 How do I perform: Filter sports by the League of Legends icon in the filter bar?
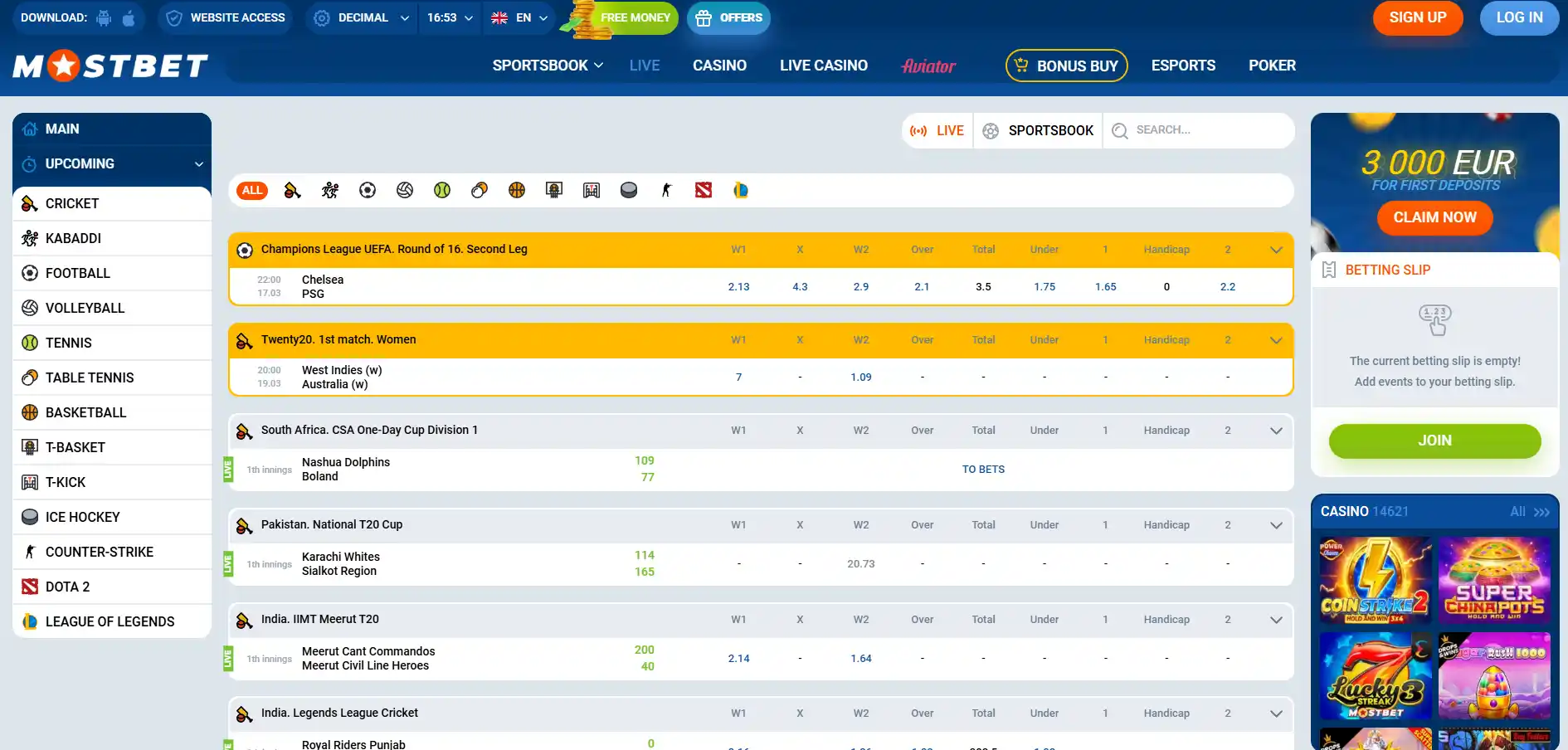click(741, 191)
